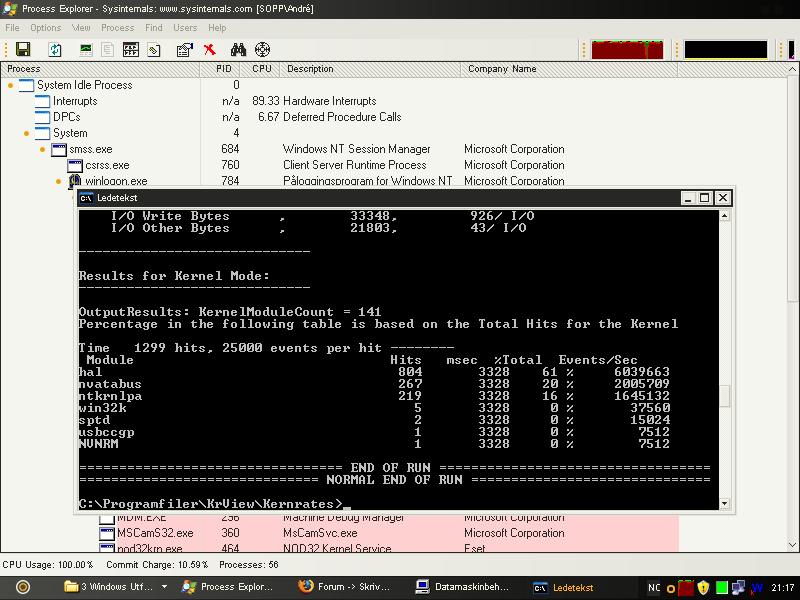This screenshot has height=600, width=800.
Task: Collapse the smss.exe tree node
Action: [42, 149]
